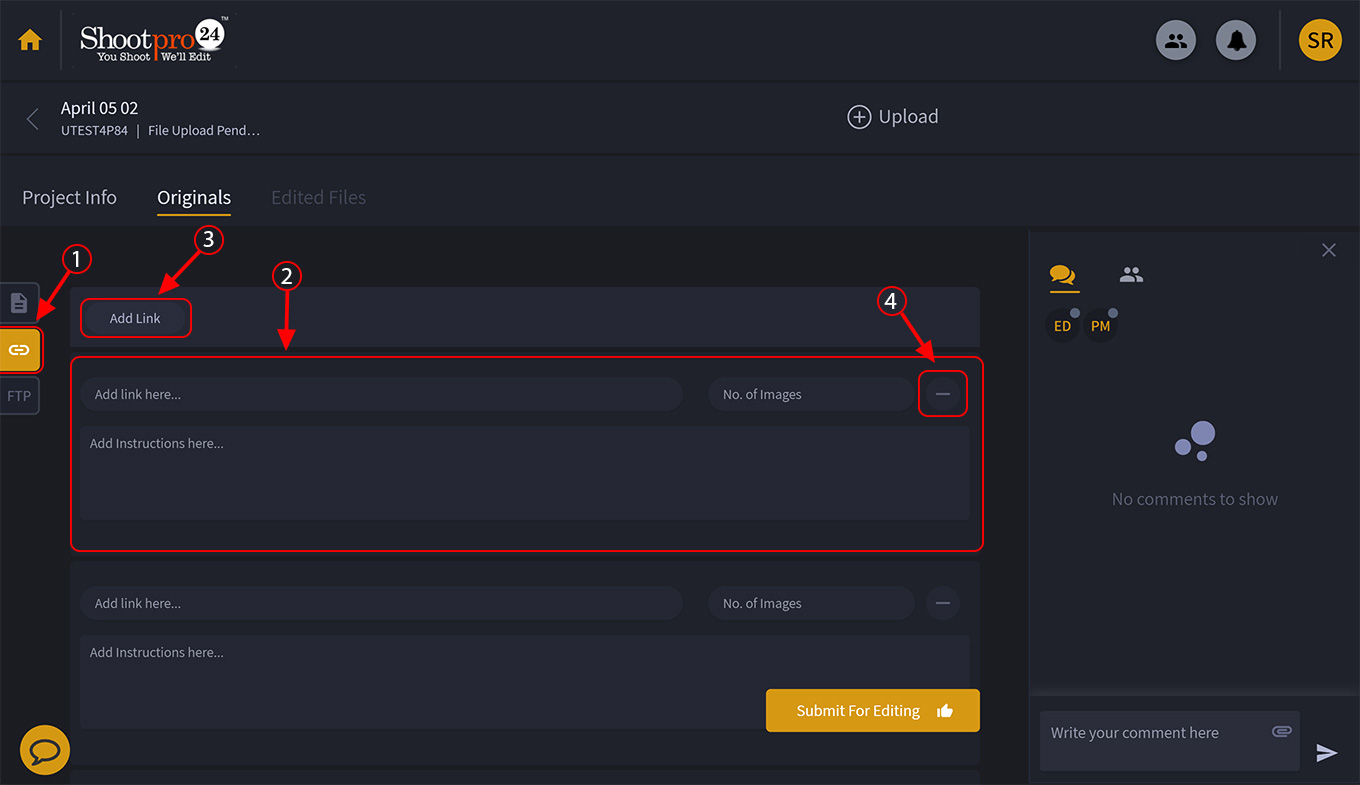Switch to the FTP upload option

(x=19, y=396)
